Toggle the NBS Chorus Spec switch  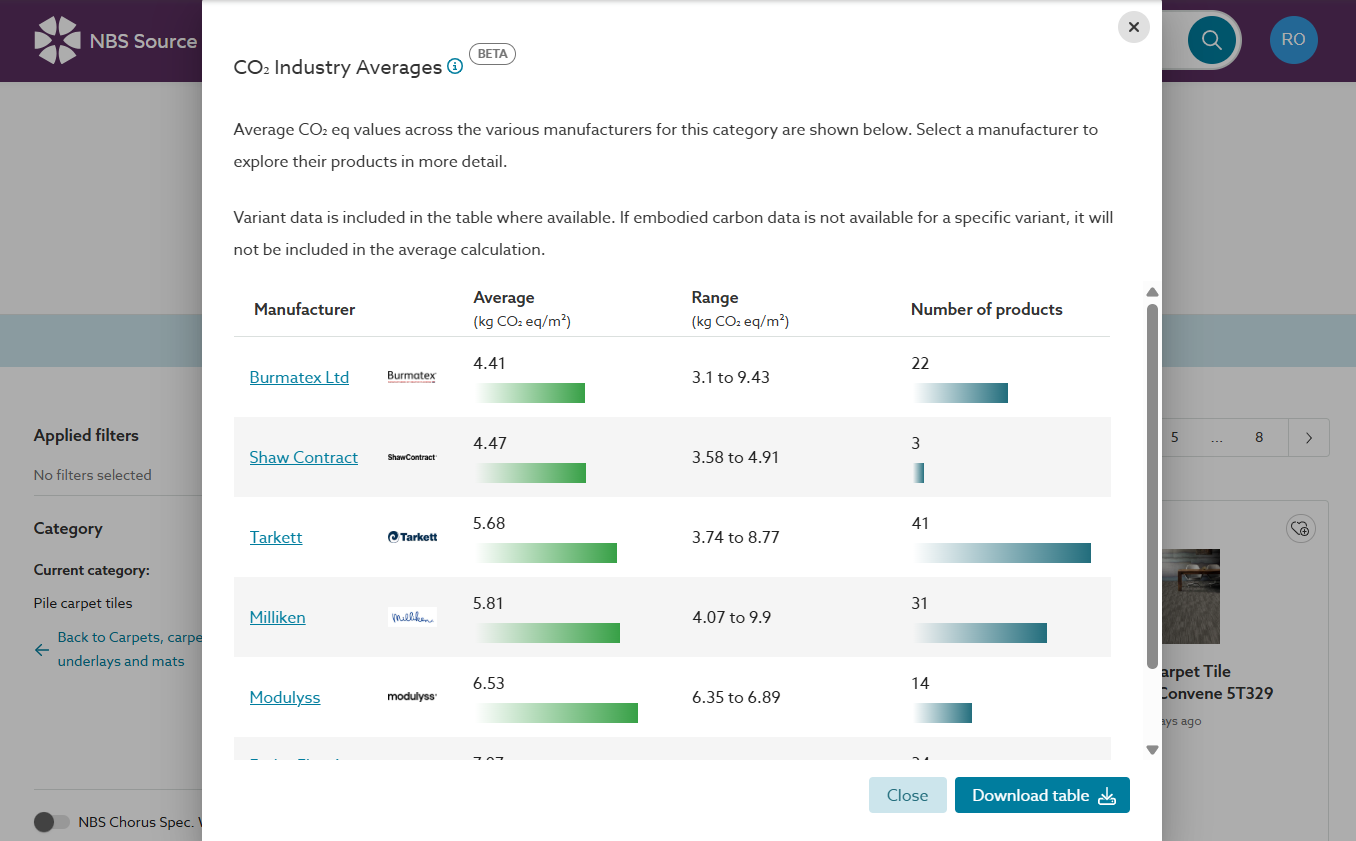pos(52,822)
